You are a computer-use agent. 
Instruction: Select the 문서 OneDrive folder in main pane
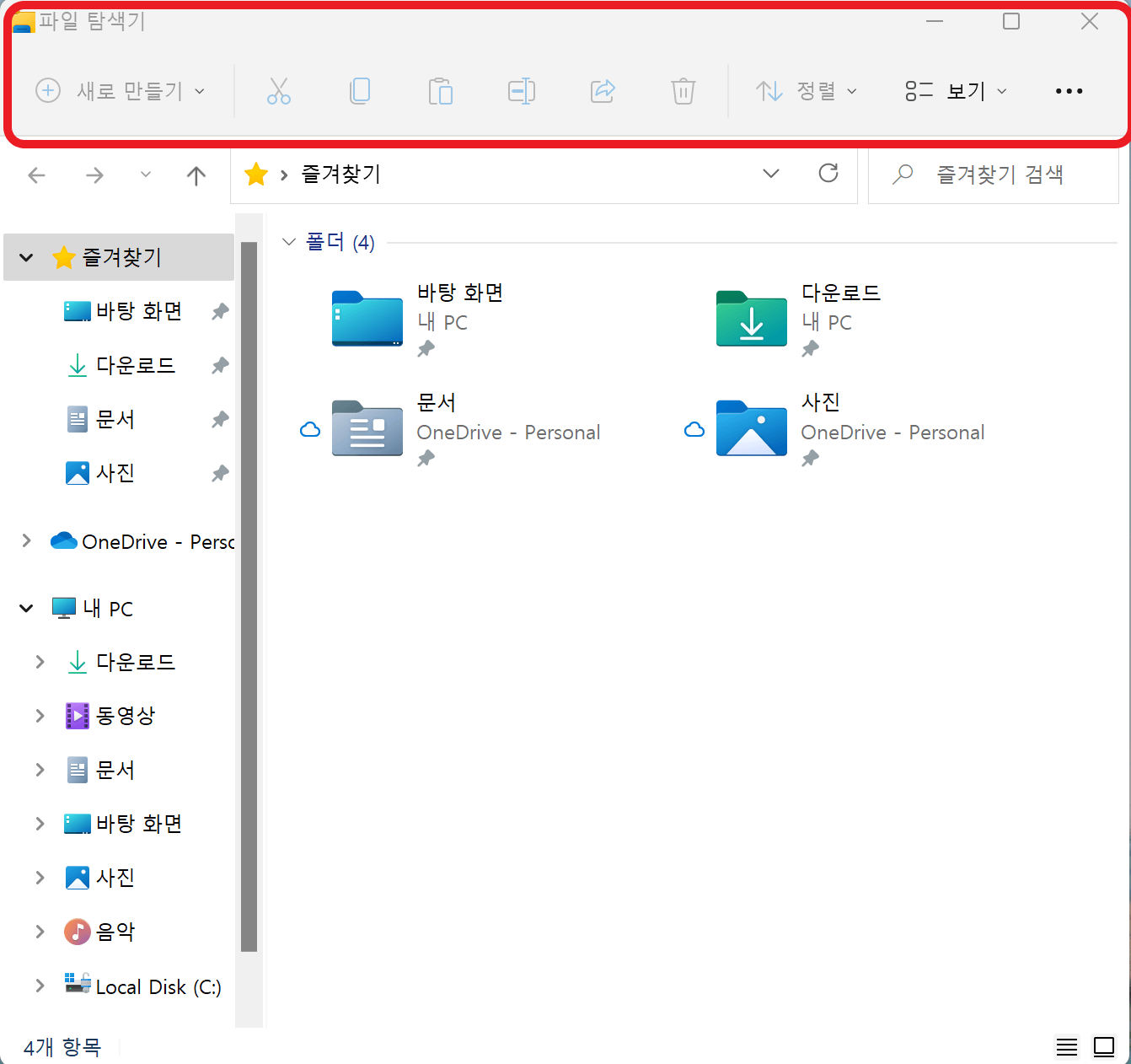tap(466, 430)
